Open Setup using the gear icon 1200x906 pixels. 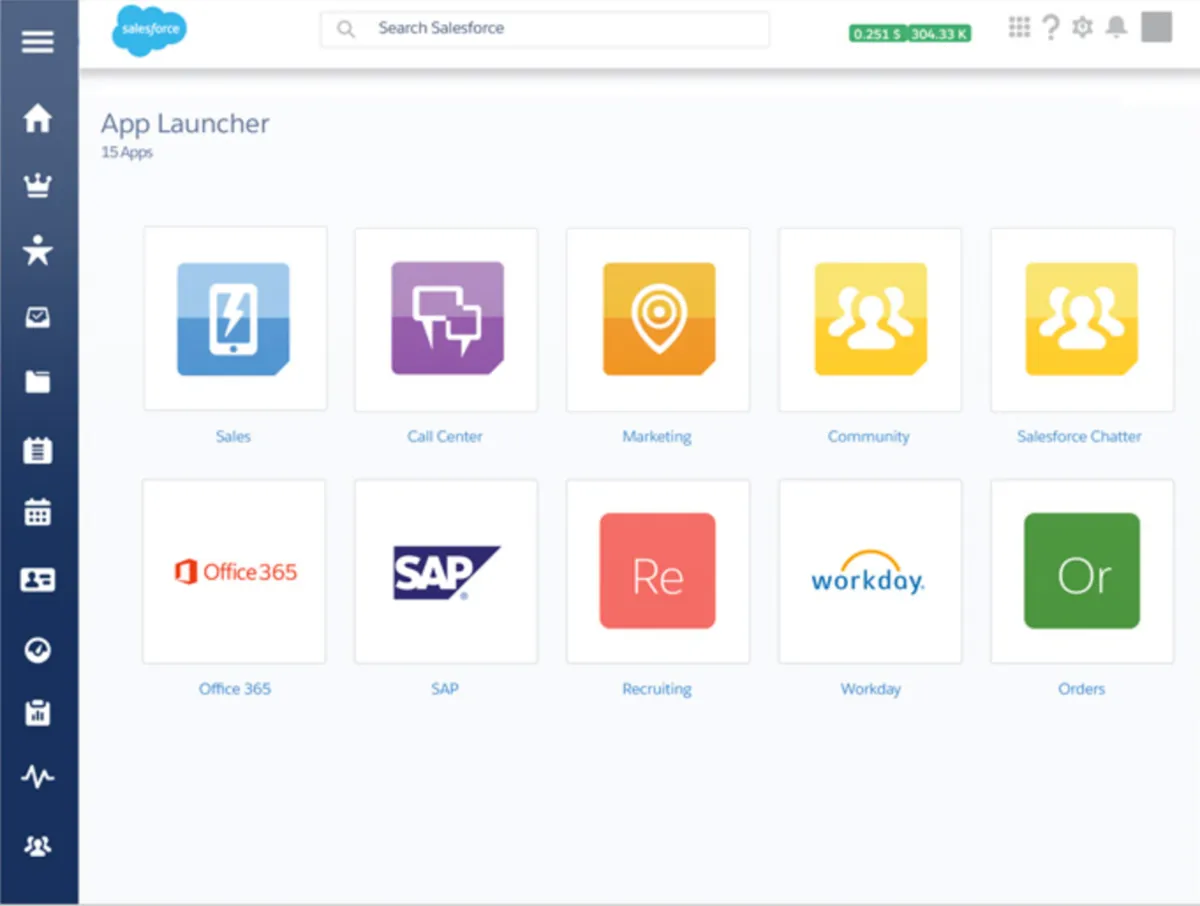coord(1083,27)
